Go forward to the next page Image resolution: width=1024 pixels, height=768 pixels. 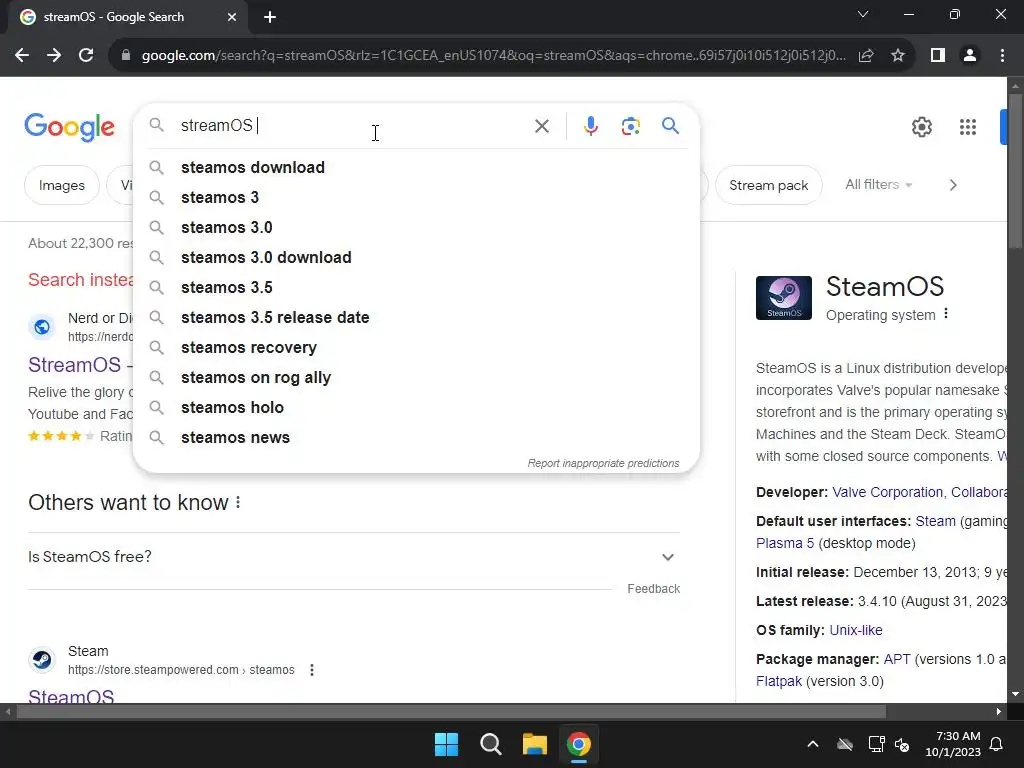(54, 56)
